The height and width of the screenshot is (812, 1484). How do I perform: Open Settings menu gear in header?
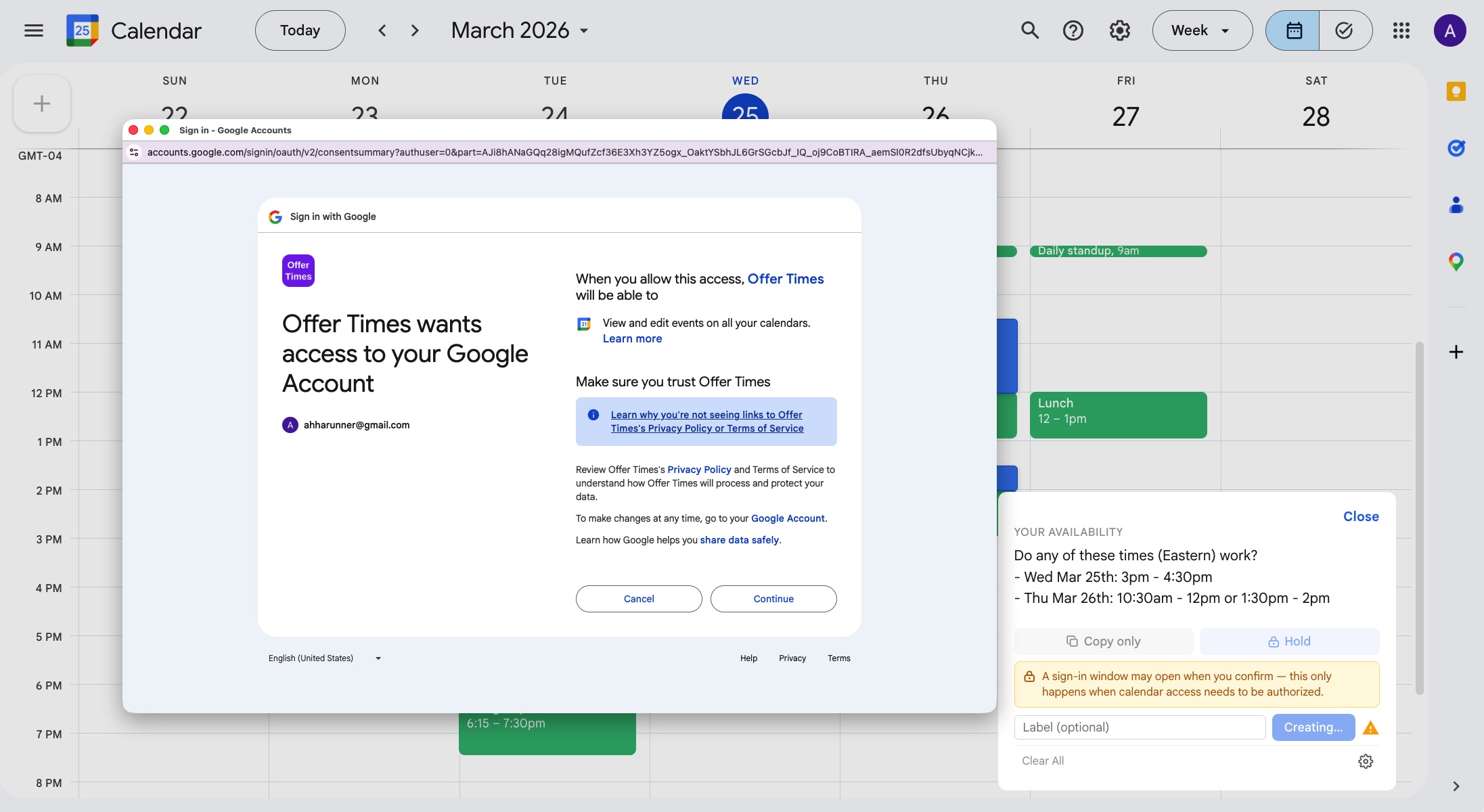pyautogui.click(x=1120, y=30)
